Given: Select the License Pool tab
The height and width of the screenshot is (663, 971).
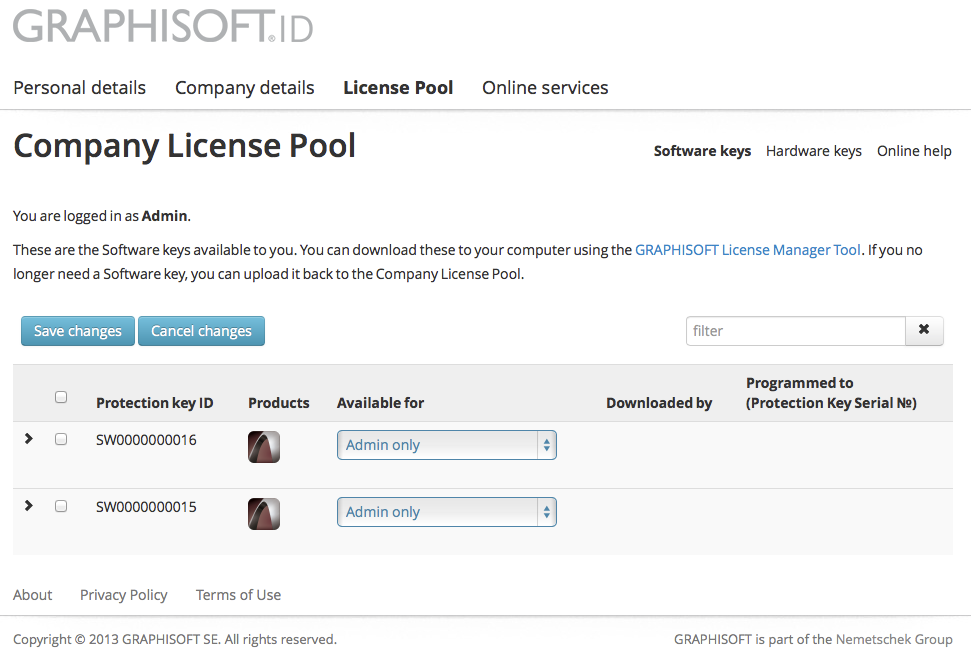Looking at the screenshot, I should 398,88.
